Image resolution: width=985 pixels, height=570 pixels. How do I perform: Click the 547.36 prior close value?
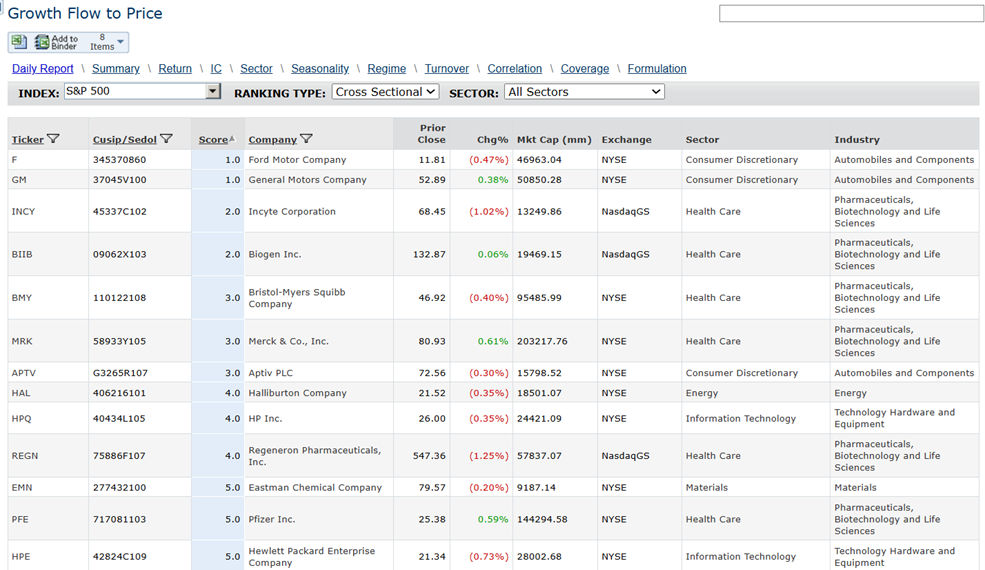point(429,456)
